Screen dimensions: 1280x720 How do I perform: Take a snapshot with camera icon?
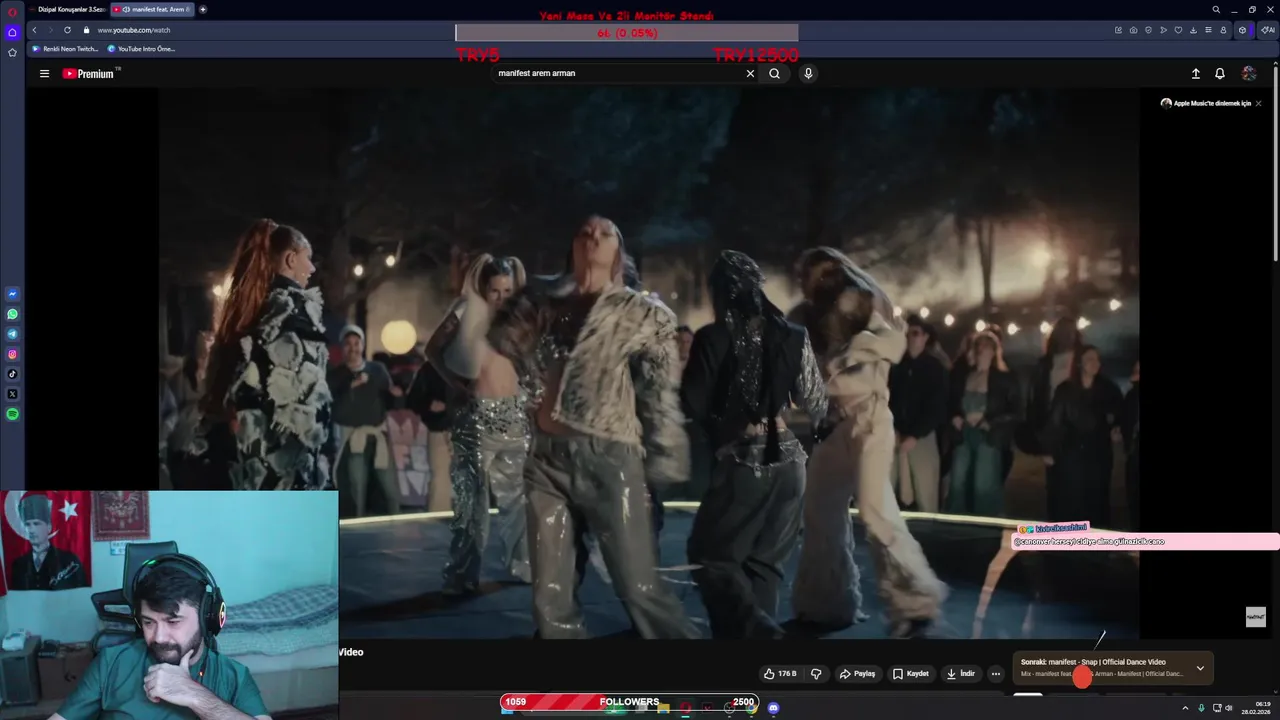[1133, 30]
